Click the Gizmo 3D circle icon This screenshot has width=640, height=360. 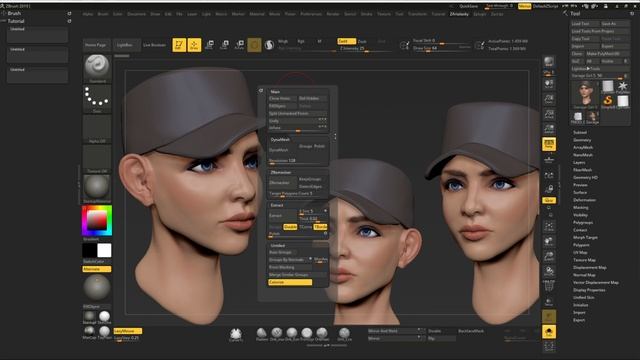[254, 44]
